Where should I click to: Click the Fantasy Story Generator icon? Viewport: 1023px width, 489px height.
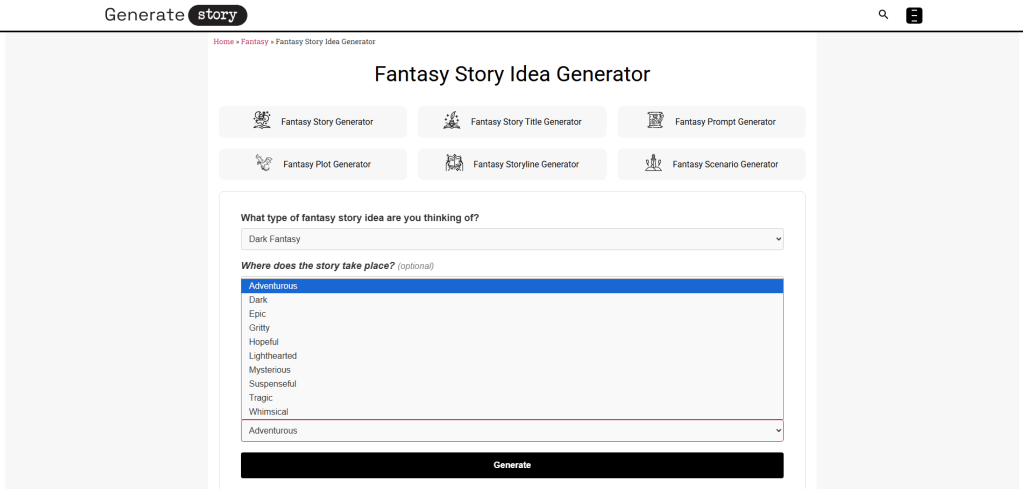coord(262,121)
